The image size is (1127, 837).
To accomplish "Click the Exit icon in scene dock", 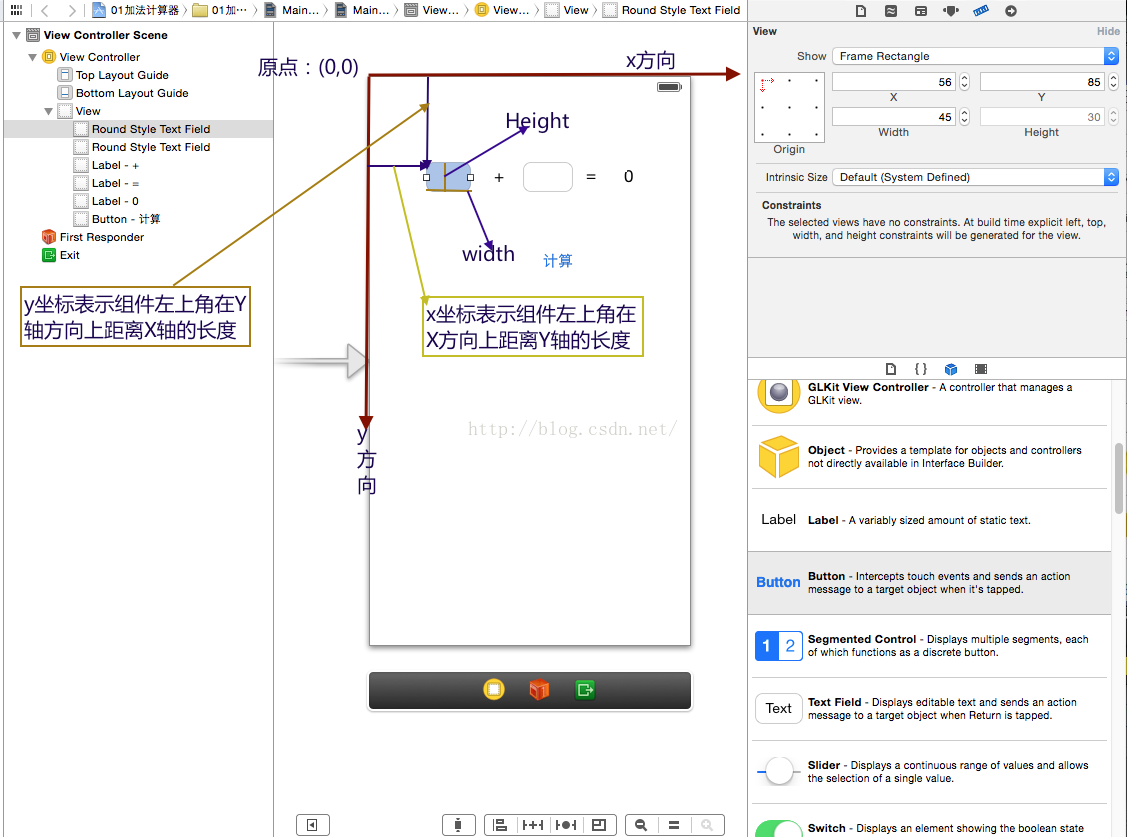I will click(x=584, y=690).
